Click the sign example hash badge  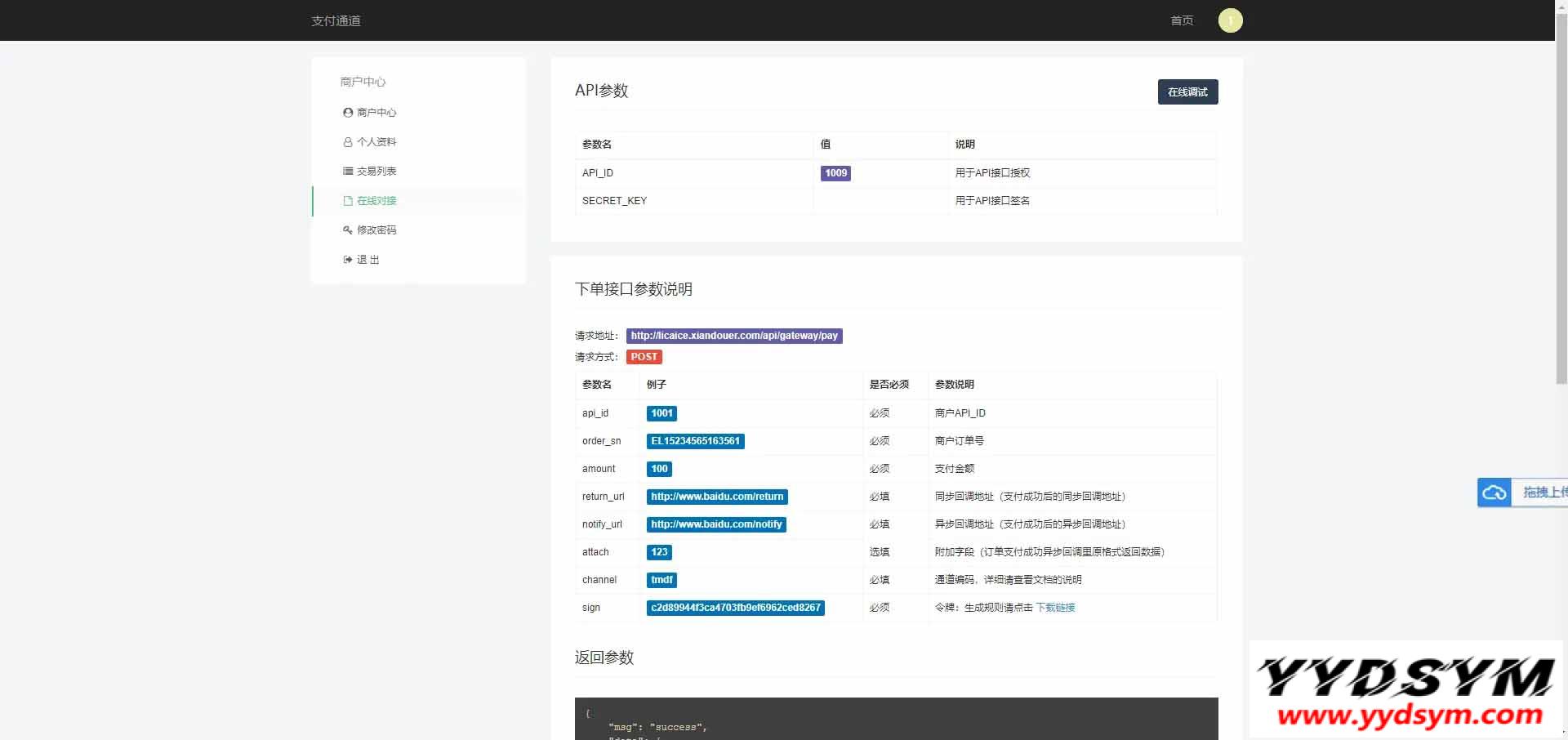coord(735,608)
